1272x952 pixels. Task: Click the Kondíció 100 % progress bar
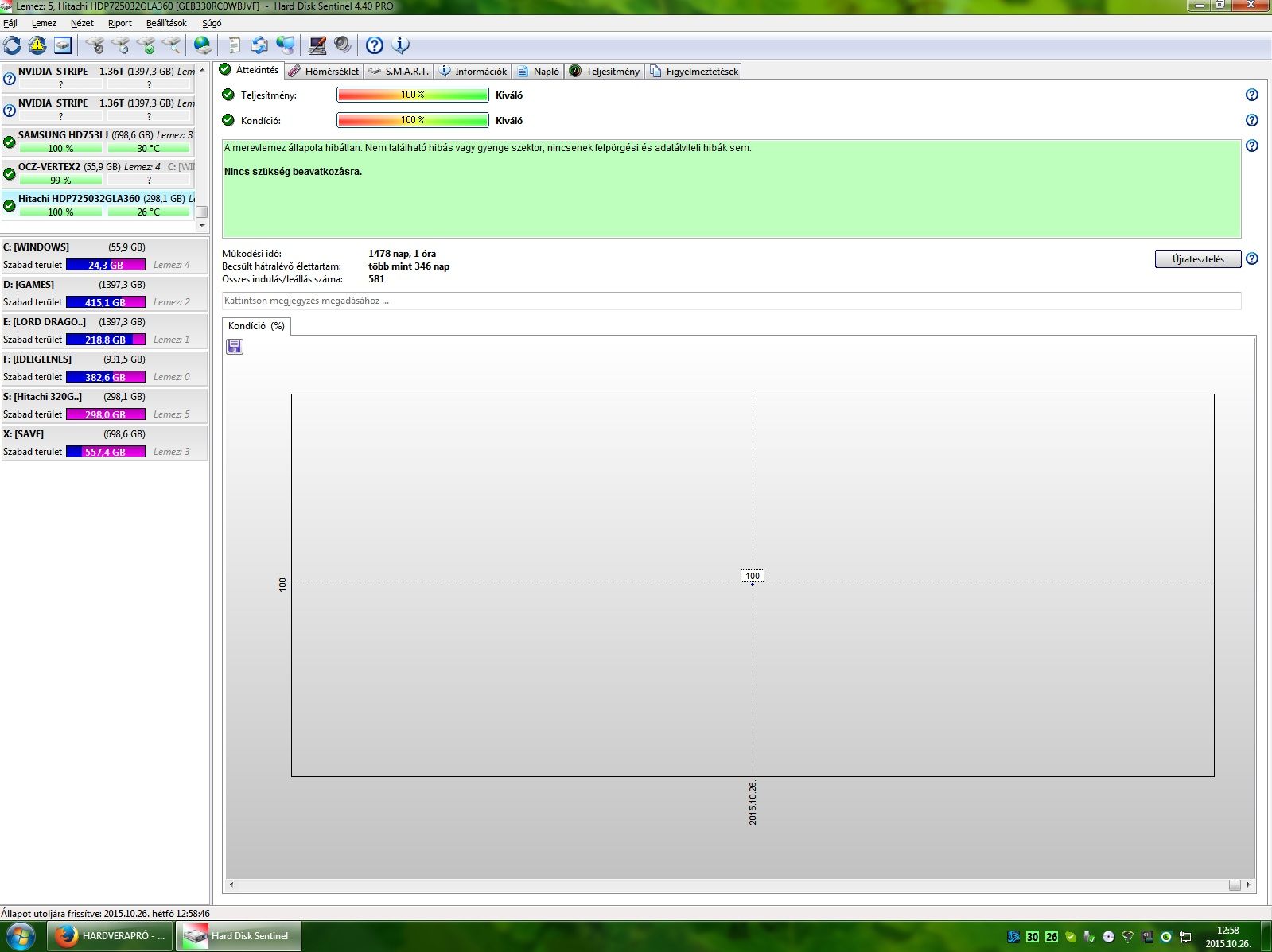[413, 120]
